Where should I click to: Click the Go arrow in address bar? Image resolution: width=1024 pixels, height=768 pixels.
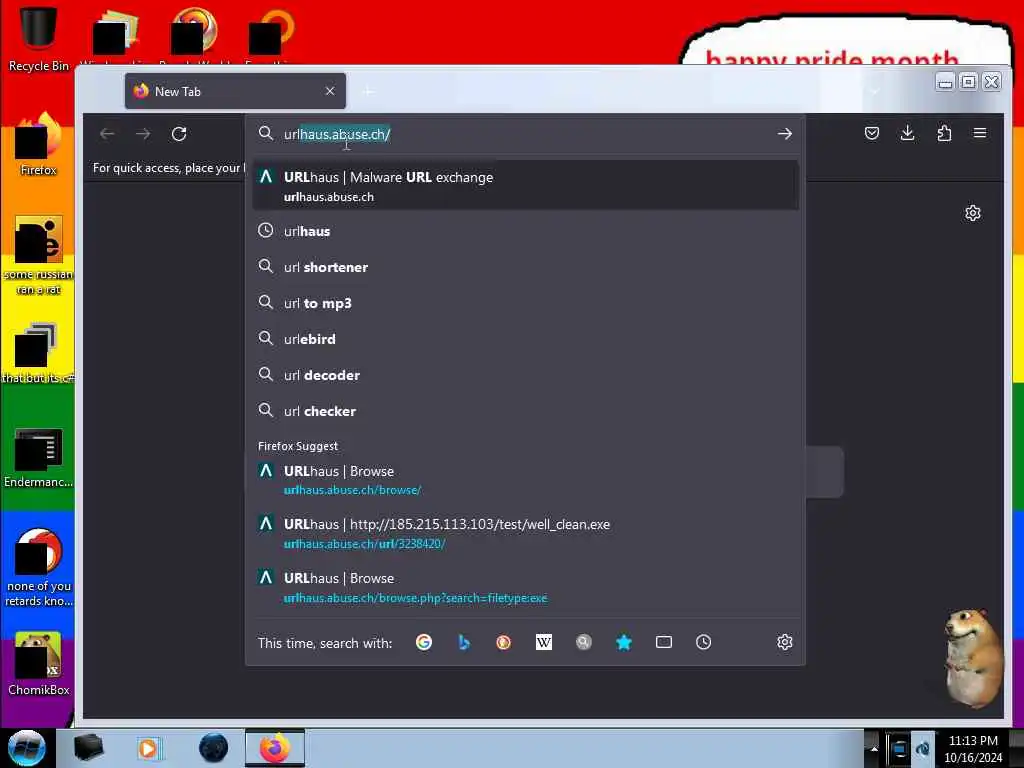click(x=784, y=134)
